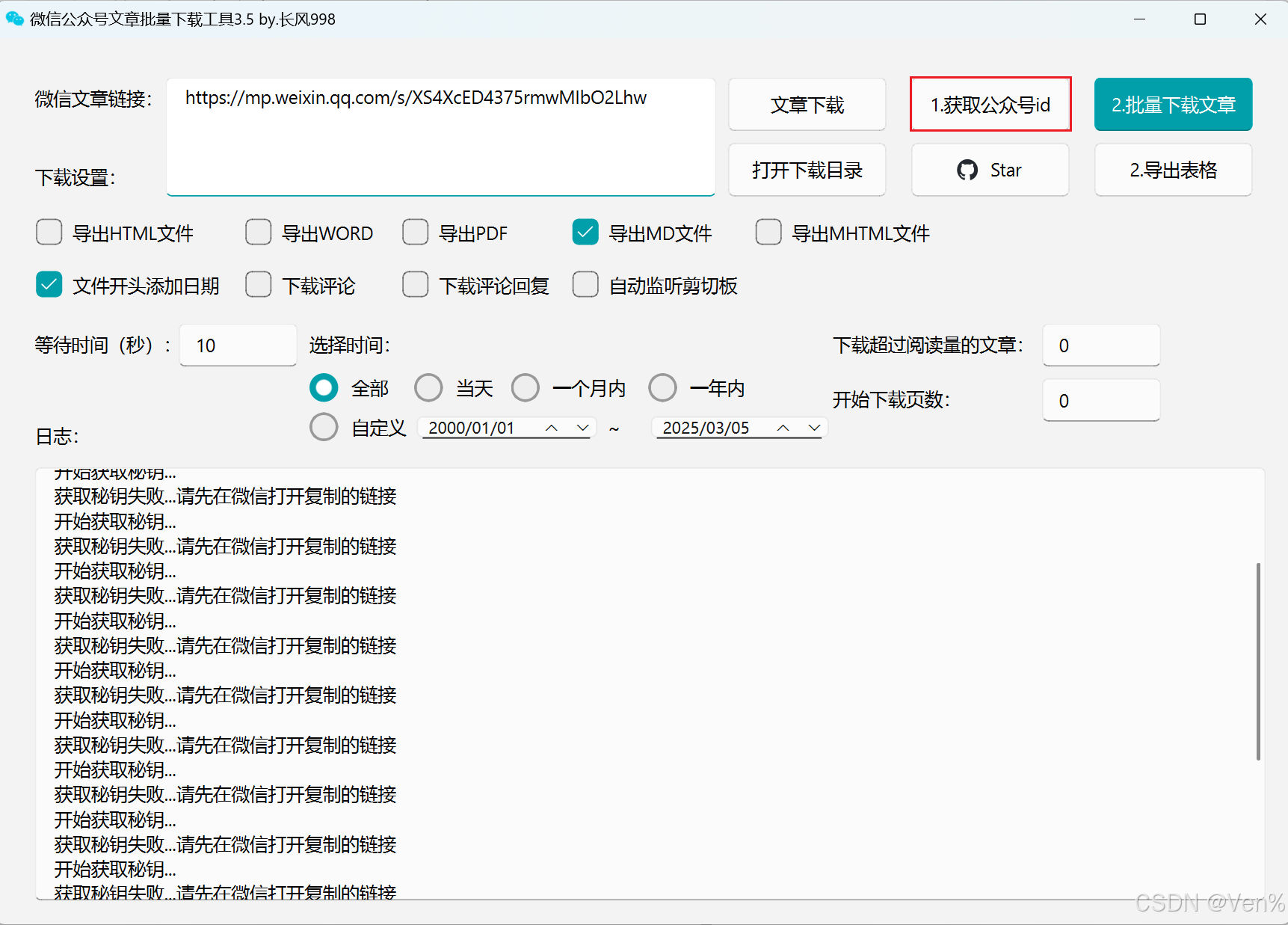Select the 全部 time radio button
The image size is (1288, 925).
(x=324, y=388)
